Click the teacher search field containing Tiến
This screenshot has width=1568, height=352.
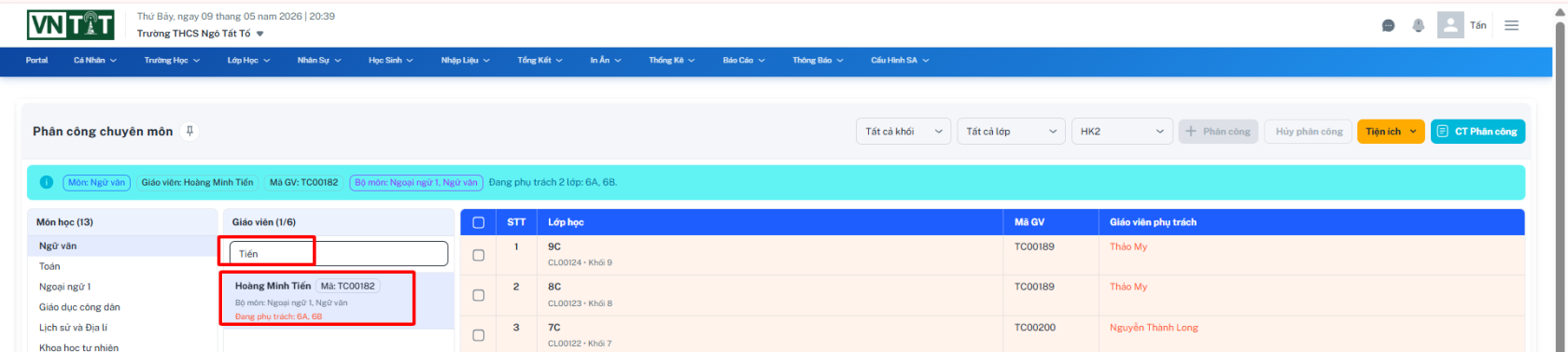tap(339, 254)
